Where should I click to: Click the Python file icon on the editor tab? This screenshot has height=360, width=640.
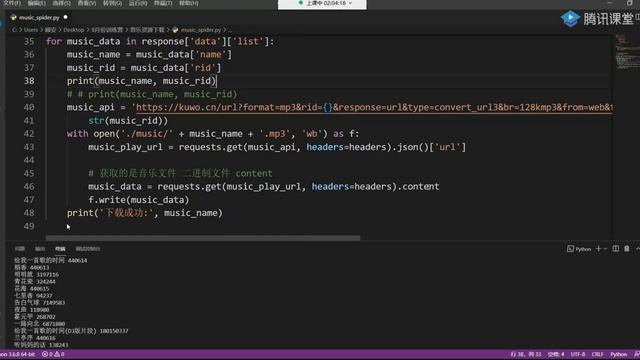pos(13,18)
